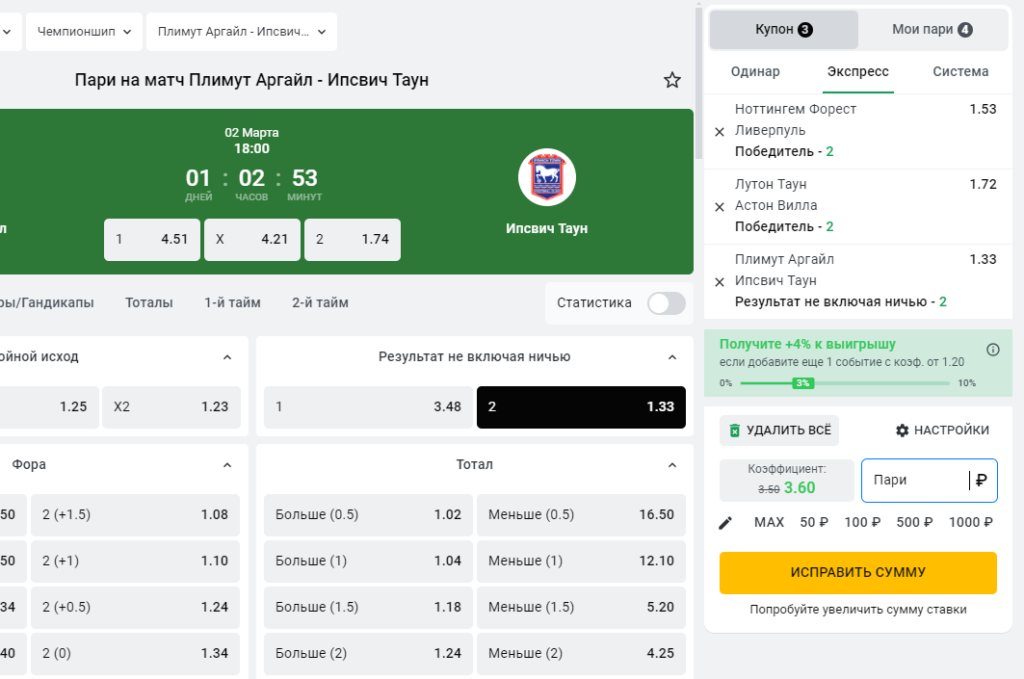Image resolution: width=1024 pixels, height=679 pixels.
Task: Select handicap 2 (+1) at 1.10
Action: pyautogui.click(x=135, y=561)
